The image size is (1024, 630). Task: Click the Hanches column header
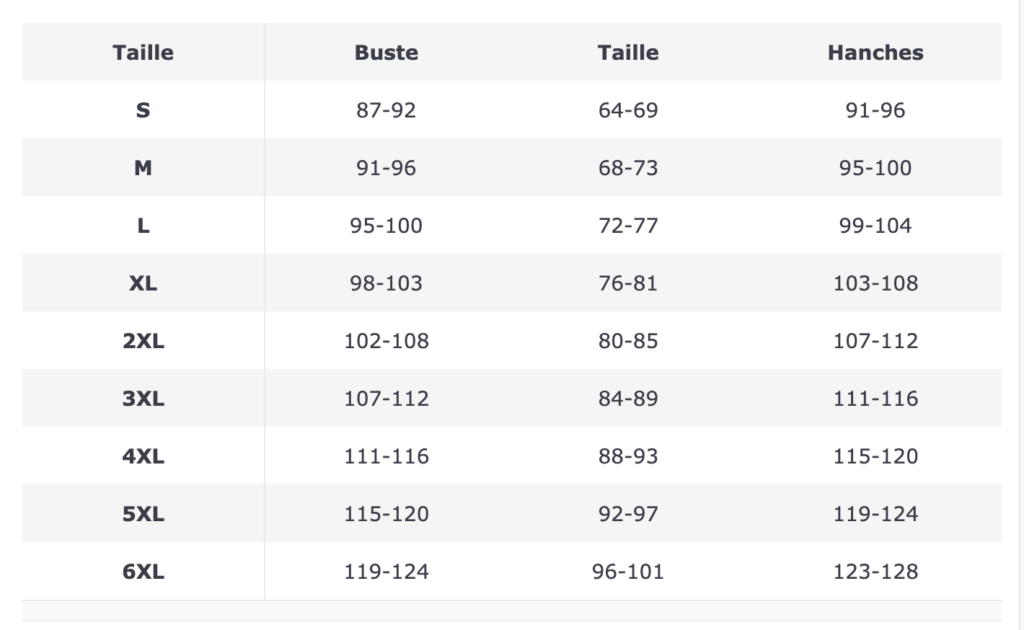click(875, 52)
